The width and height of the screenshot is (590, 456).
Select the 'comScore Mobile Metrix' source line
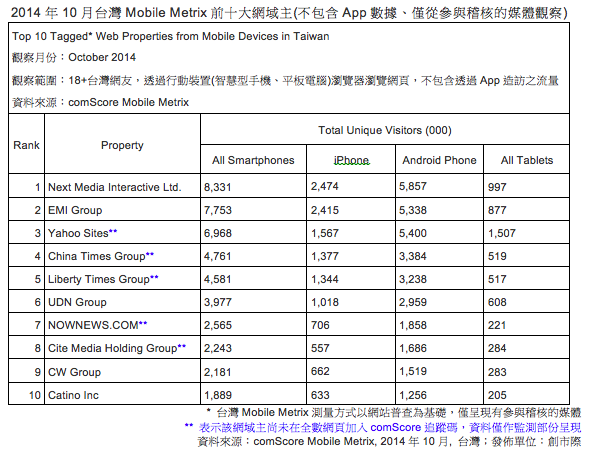pyautogui.click(x=100, y=102)
